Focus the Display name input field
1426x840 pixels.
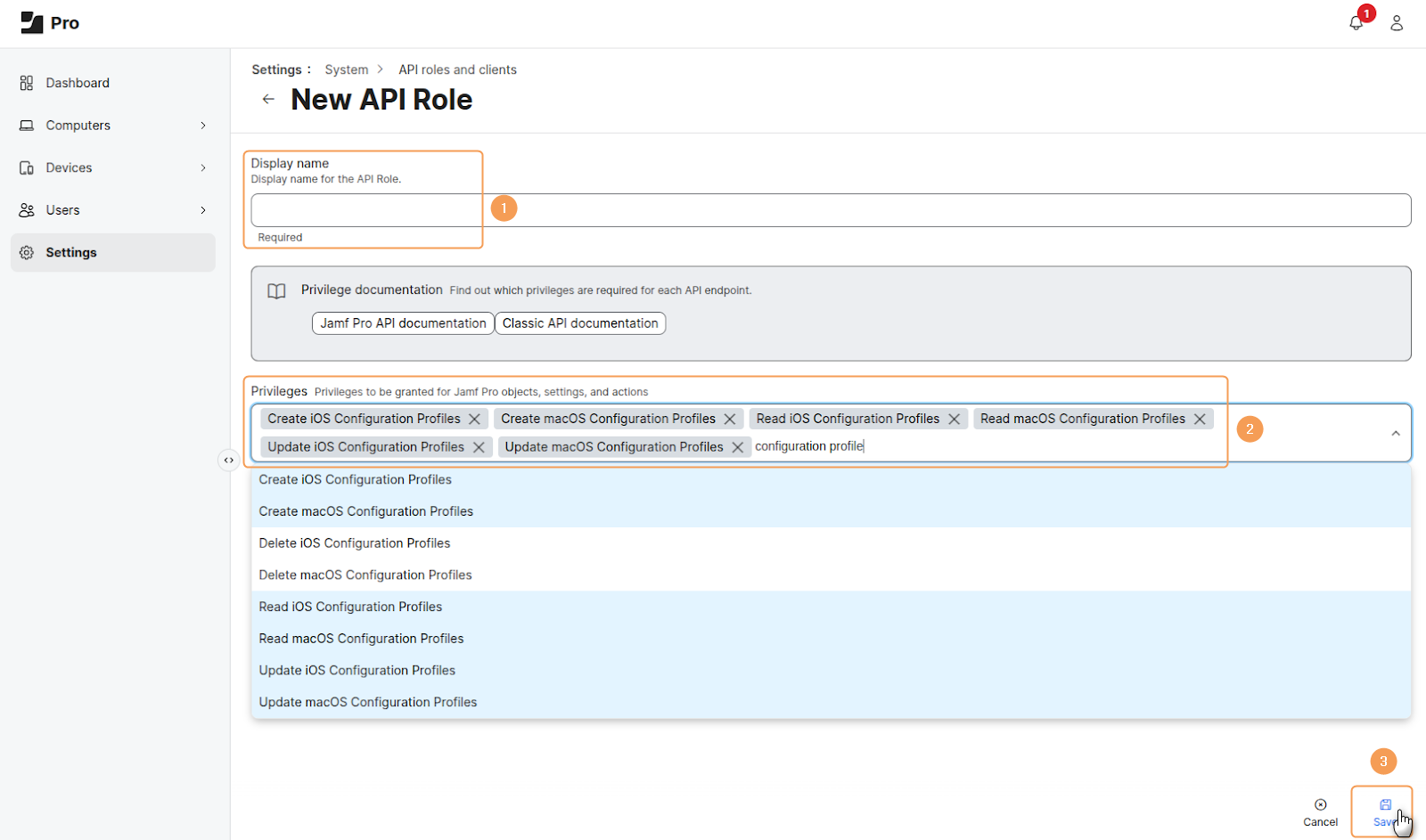tap(831, 210)
